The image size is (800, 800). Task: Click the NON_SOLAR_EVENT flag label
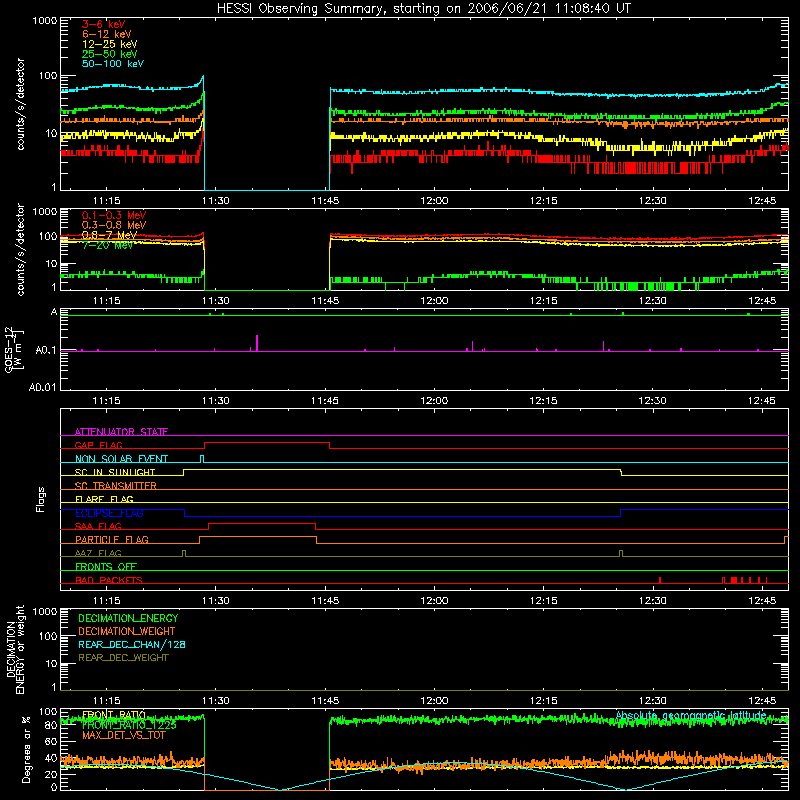[x=121, y=459]
